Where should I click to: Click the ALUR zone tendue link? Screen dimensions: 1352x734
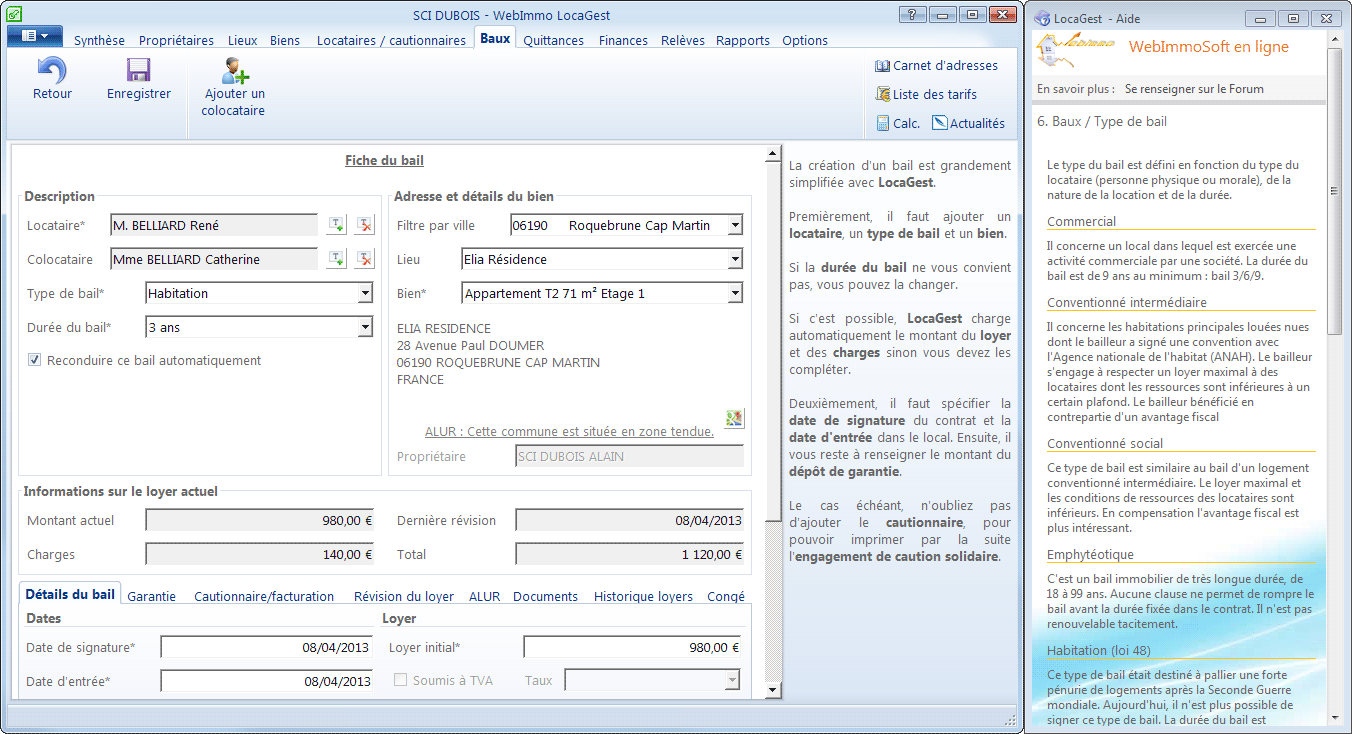pyautogui.click(x=569, y=432)
